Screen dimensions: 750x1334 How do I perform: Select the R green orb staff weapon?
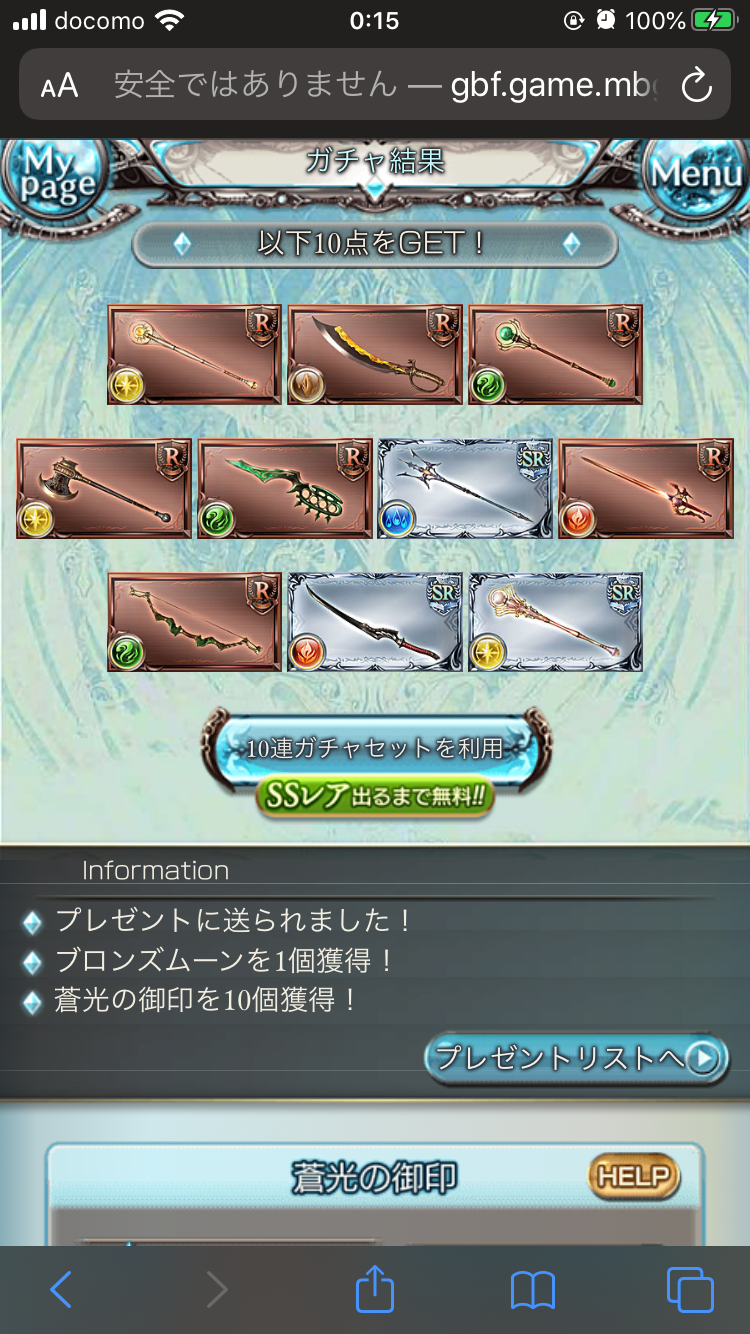[x=556, y=355]
